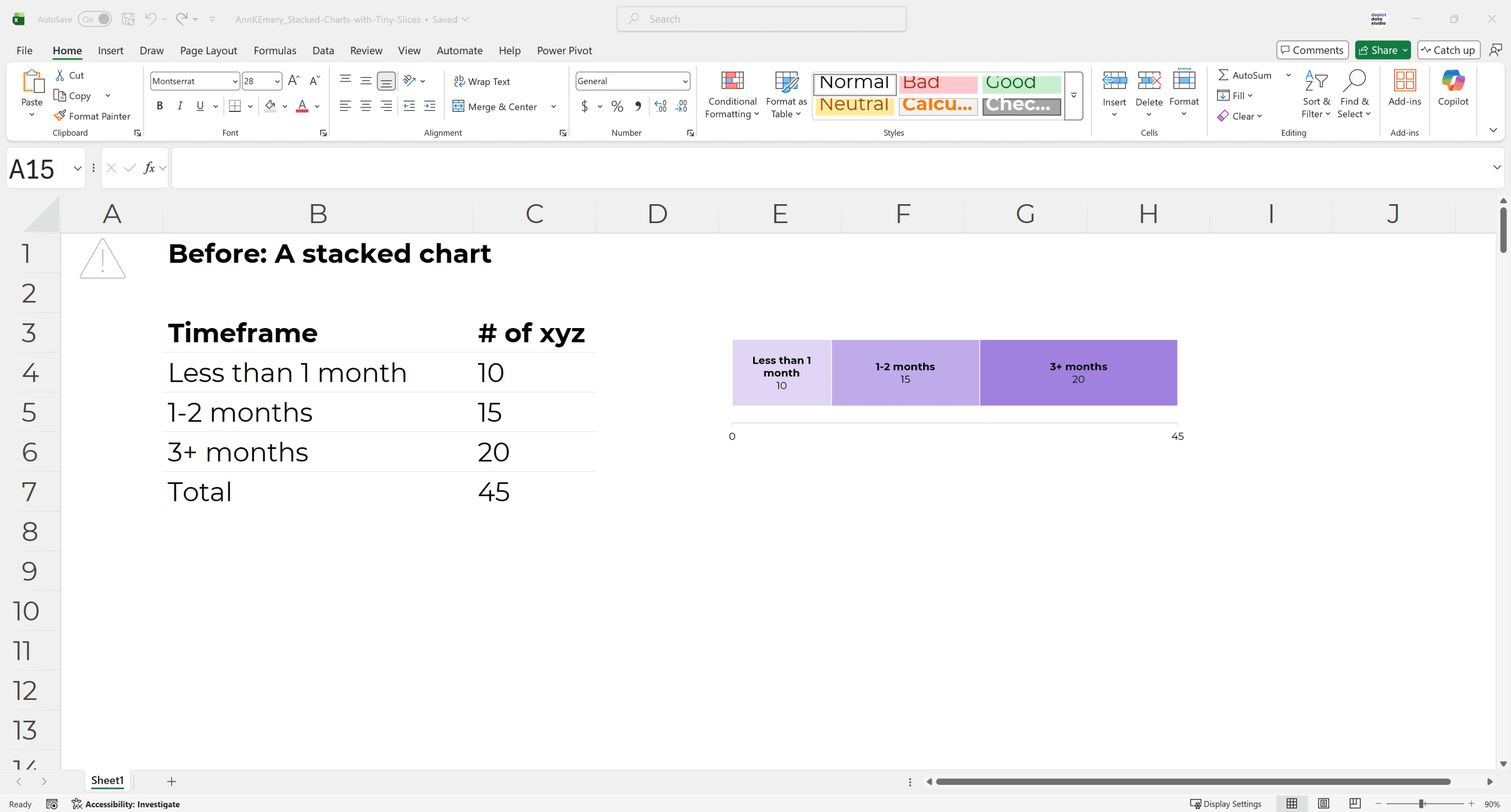1511x812 pixels.
Task: Open the Formulas ribbon tab
Action: [274, 50]
